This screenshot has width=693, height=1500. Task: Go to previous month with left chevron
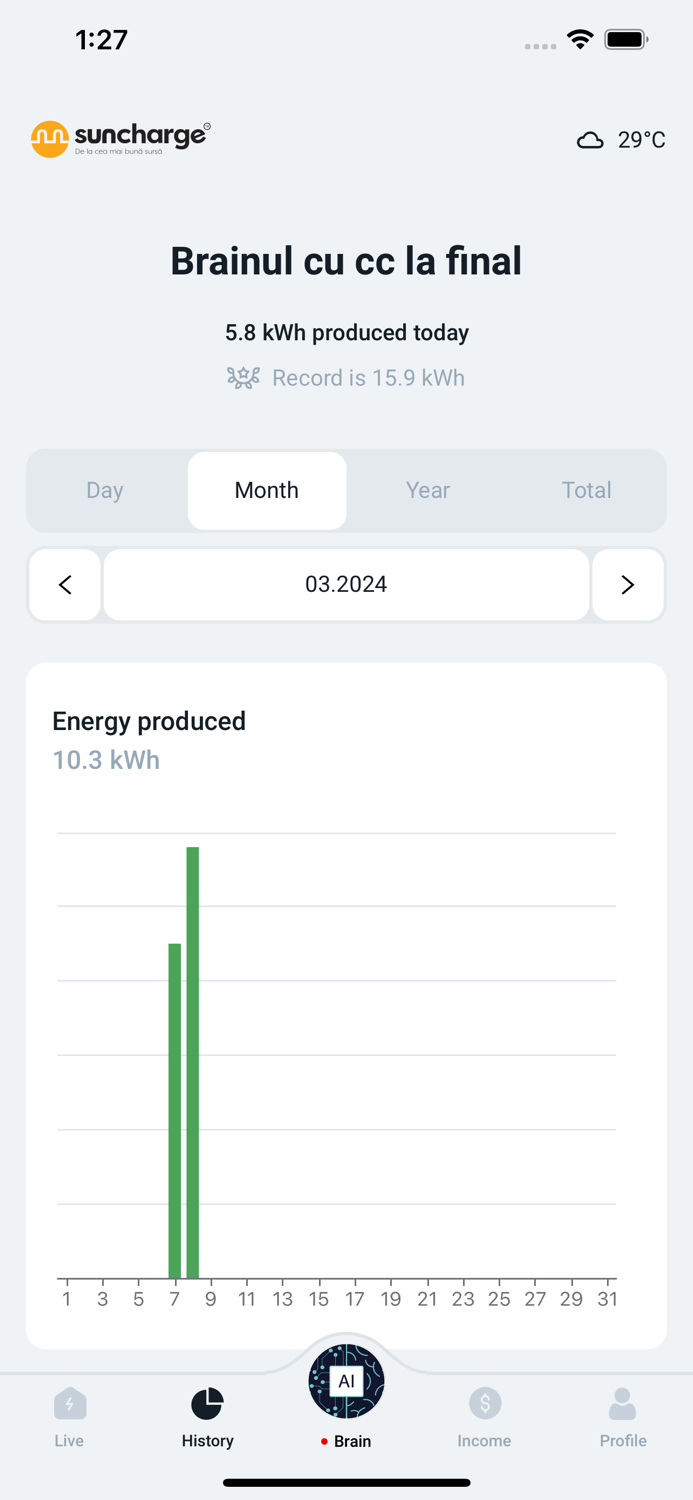pos(64,585)
